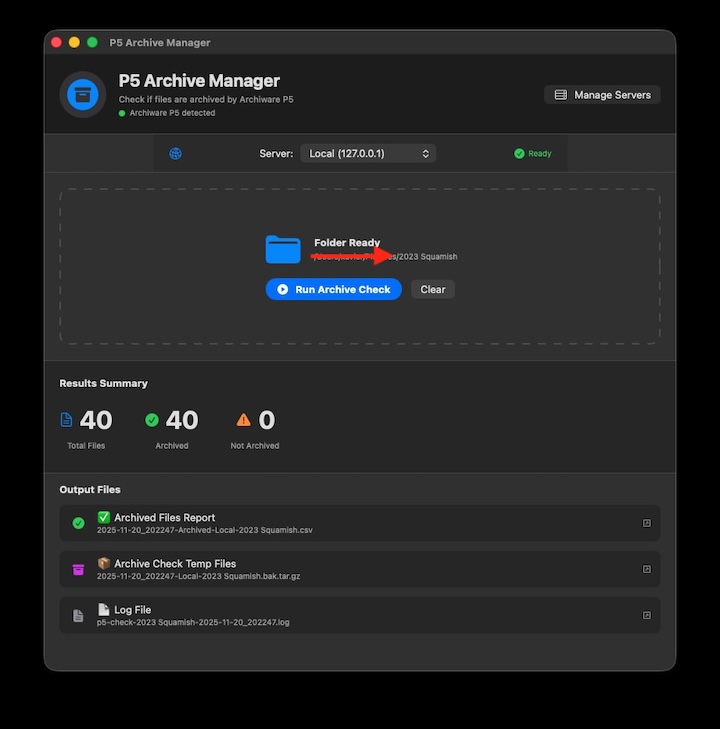
Task: Open the Server dropdown Local (127.0.0.1)
Action: point(369,154)
